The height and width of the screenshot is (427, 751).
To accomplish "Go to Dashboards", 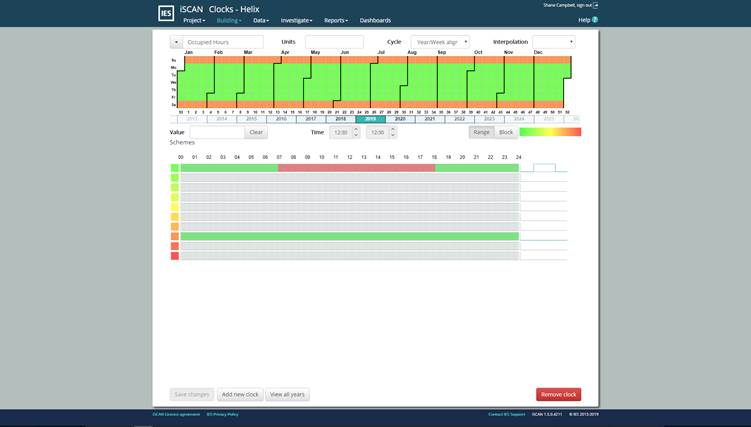I will (375, 21).
